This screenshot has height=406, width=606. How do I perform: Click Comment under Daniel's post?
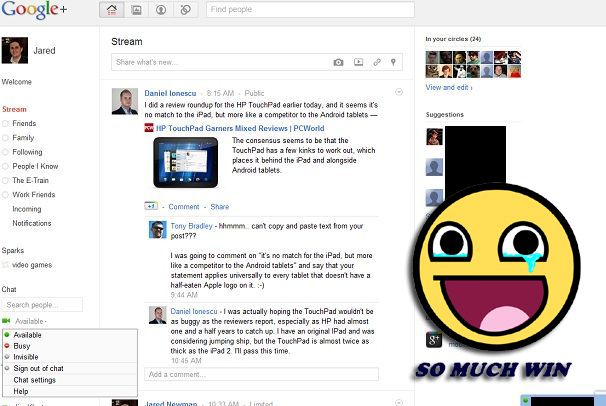(x=184, y=207)
